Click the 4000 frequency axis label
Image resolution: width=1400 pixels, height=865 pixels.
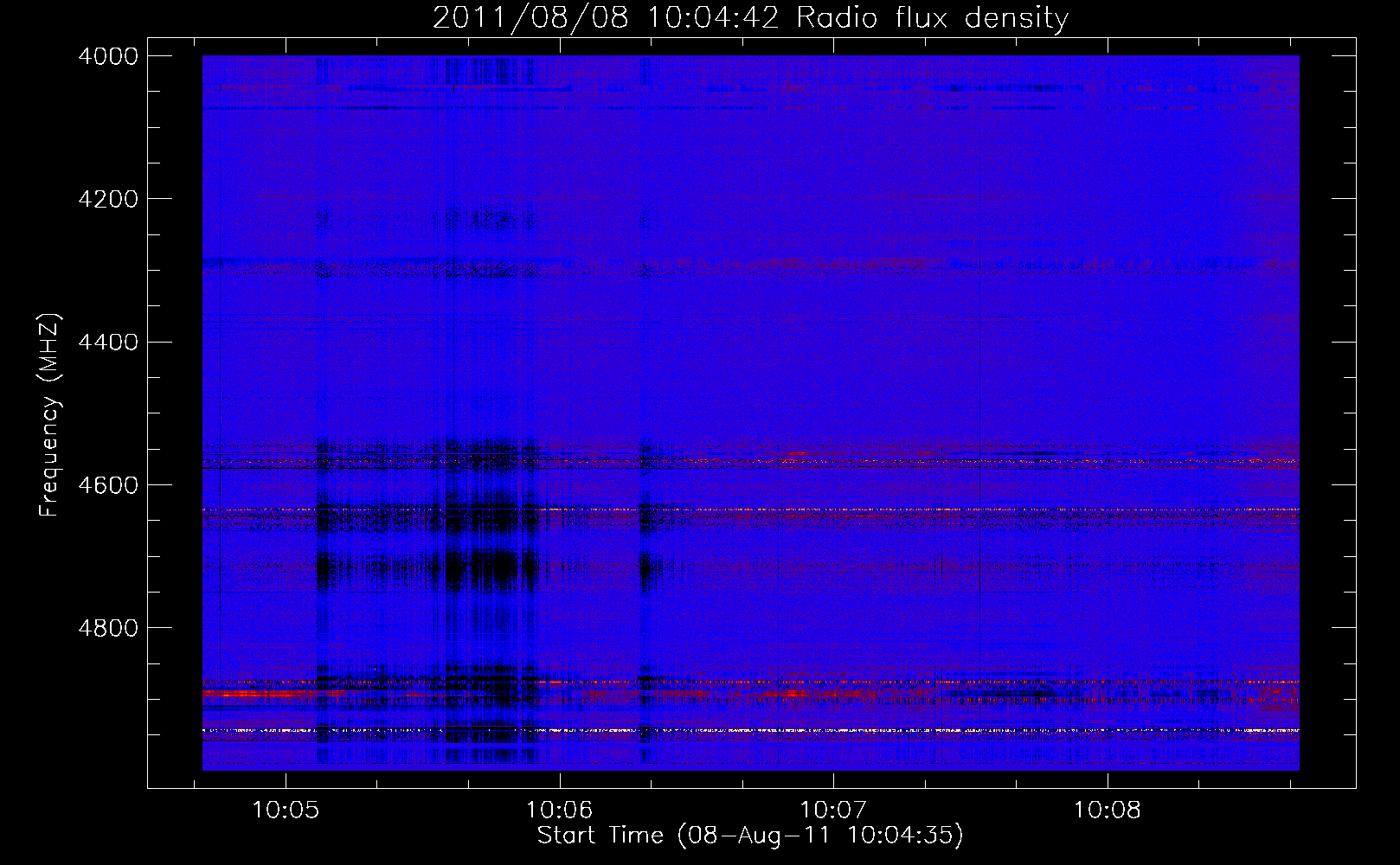click(108, 56)
